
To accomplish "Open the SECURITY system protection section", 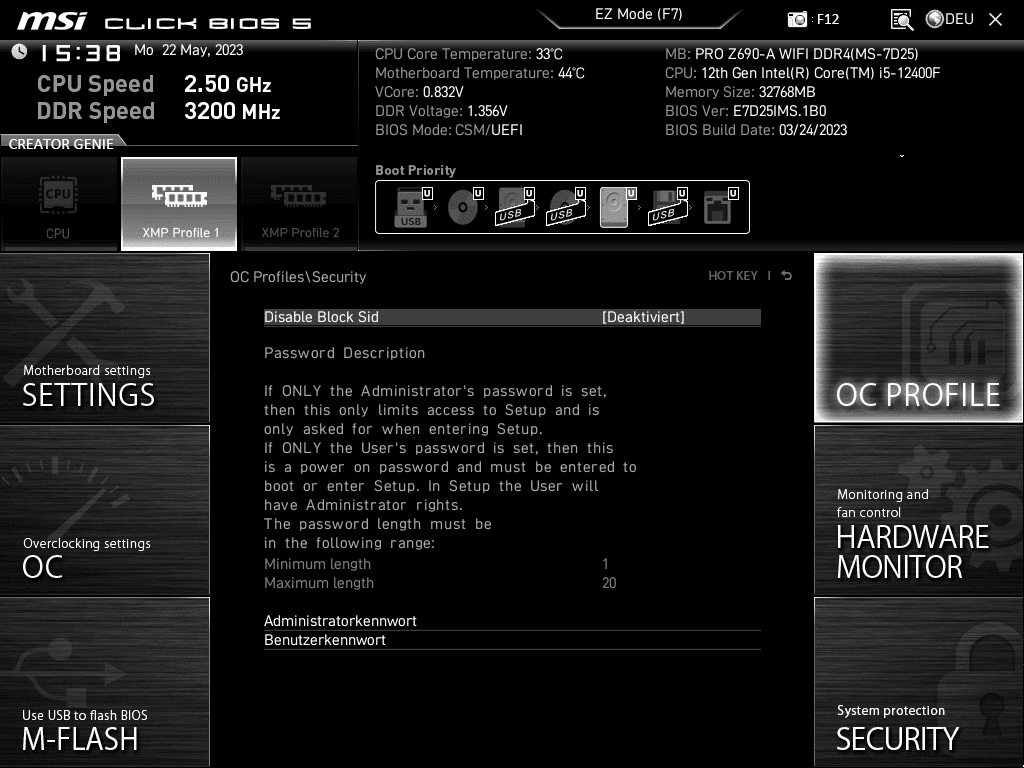I will 918,682.
